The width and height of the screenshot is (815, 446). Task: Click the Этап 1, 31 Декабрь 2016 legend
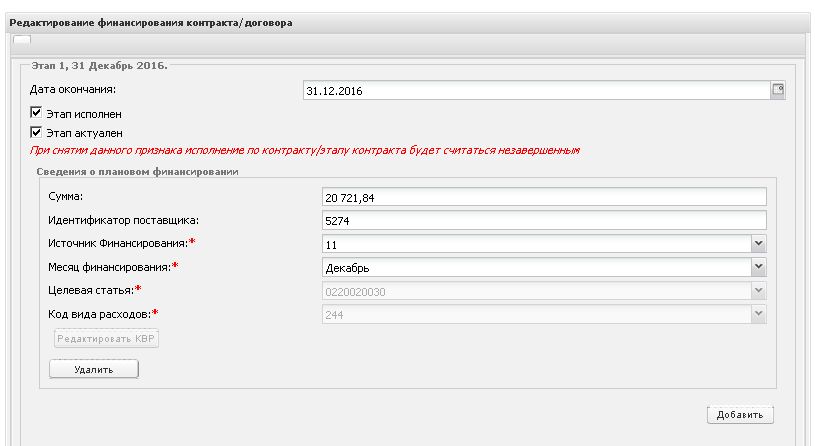coord(94,64)
